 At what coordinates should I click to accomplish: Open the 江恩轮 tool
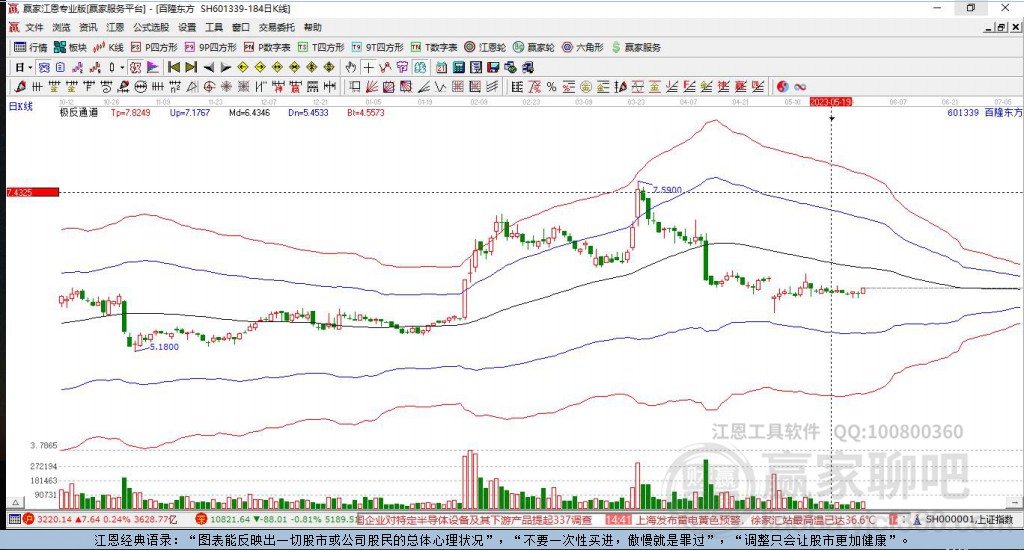click(x=485, y=47)
